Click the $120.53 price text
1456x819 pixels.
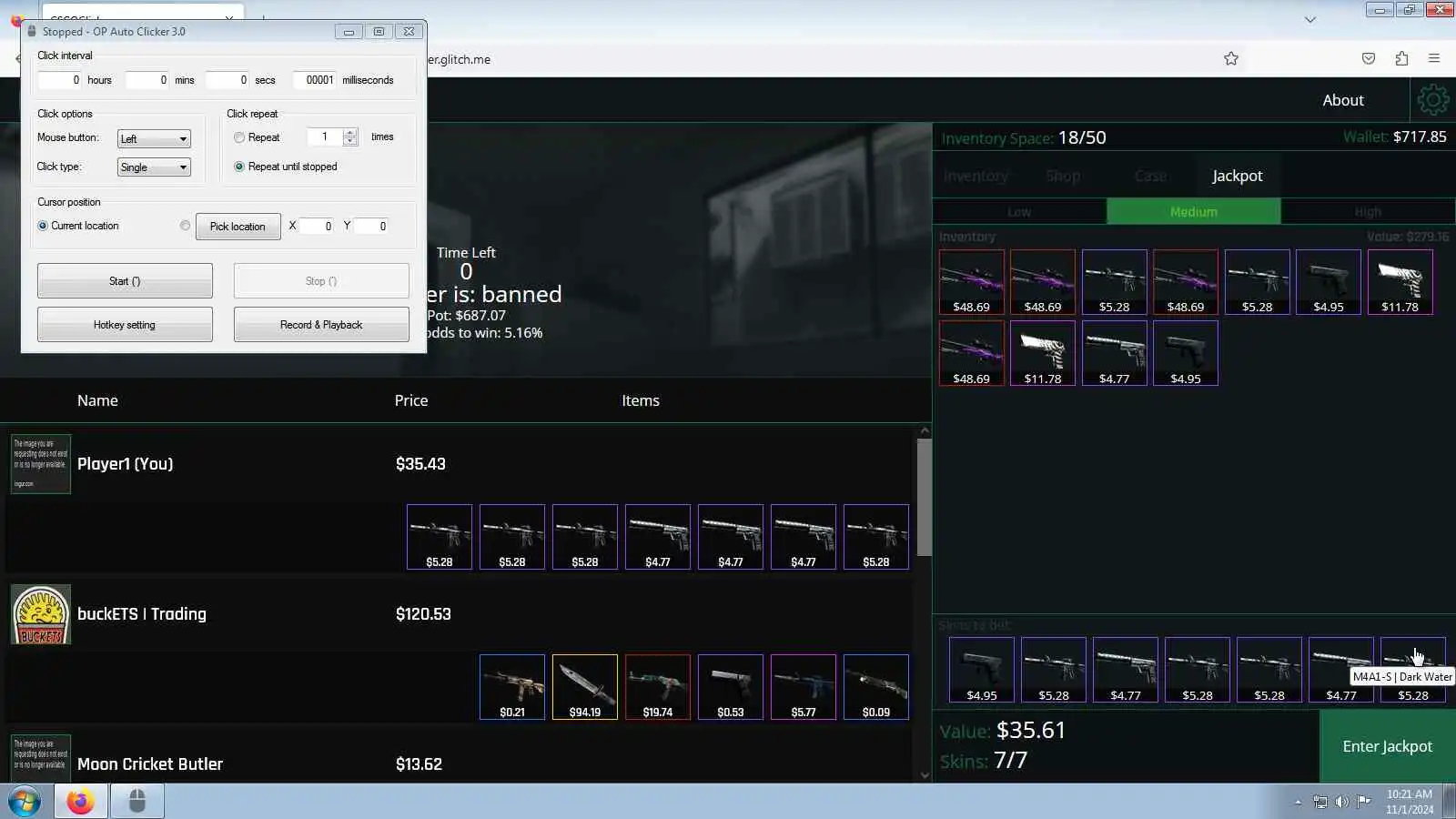[x=423, y=614]
